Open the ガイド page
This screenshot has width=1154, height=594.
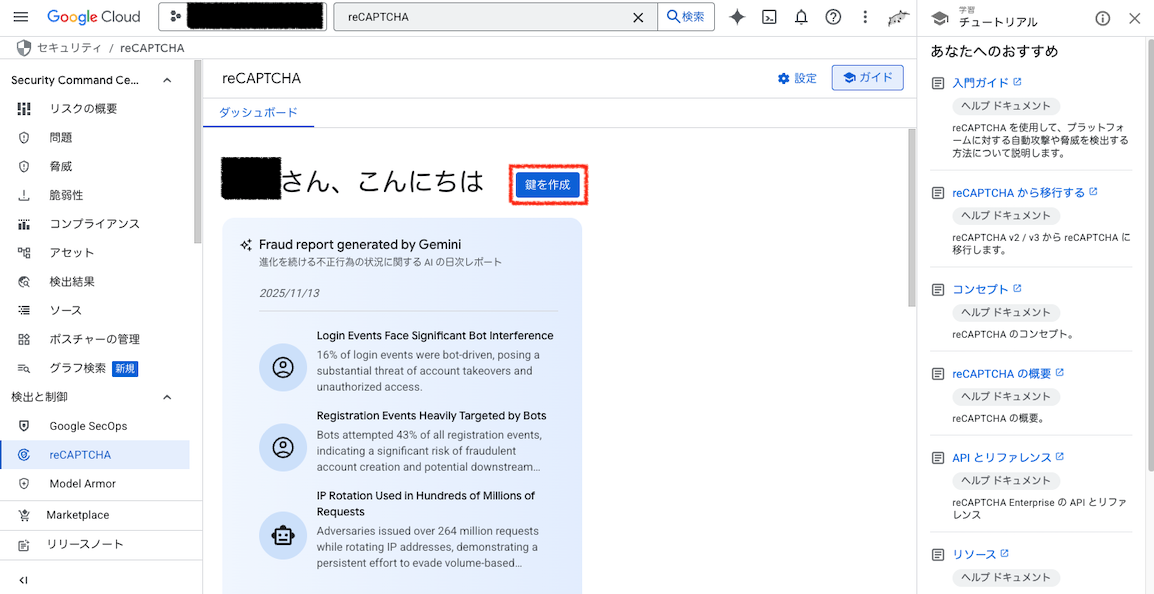coord(867,77)
